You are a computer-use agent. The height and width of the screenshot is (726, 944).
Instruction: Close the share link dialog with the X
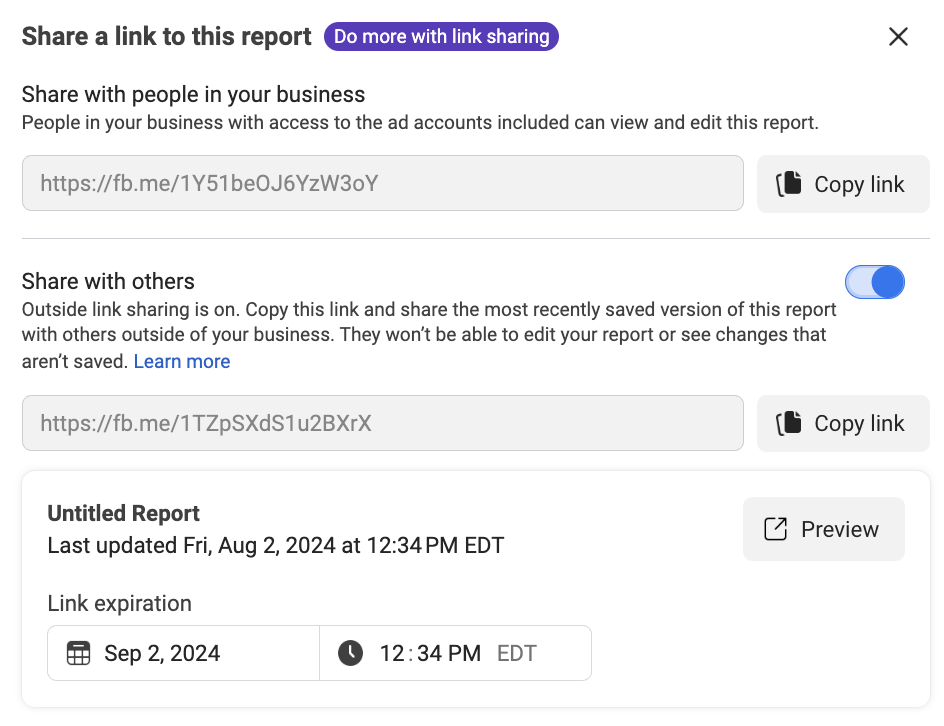898,37
